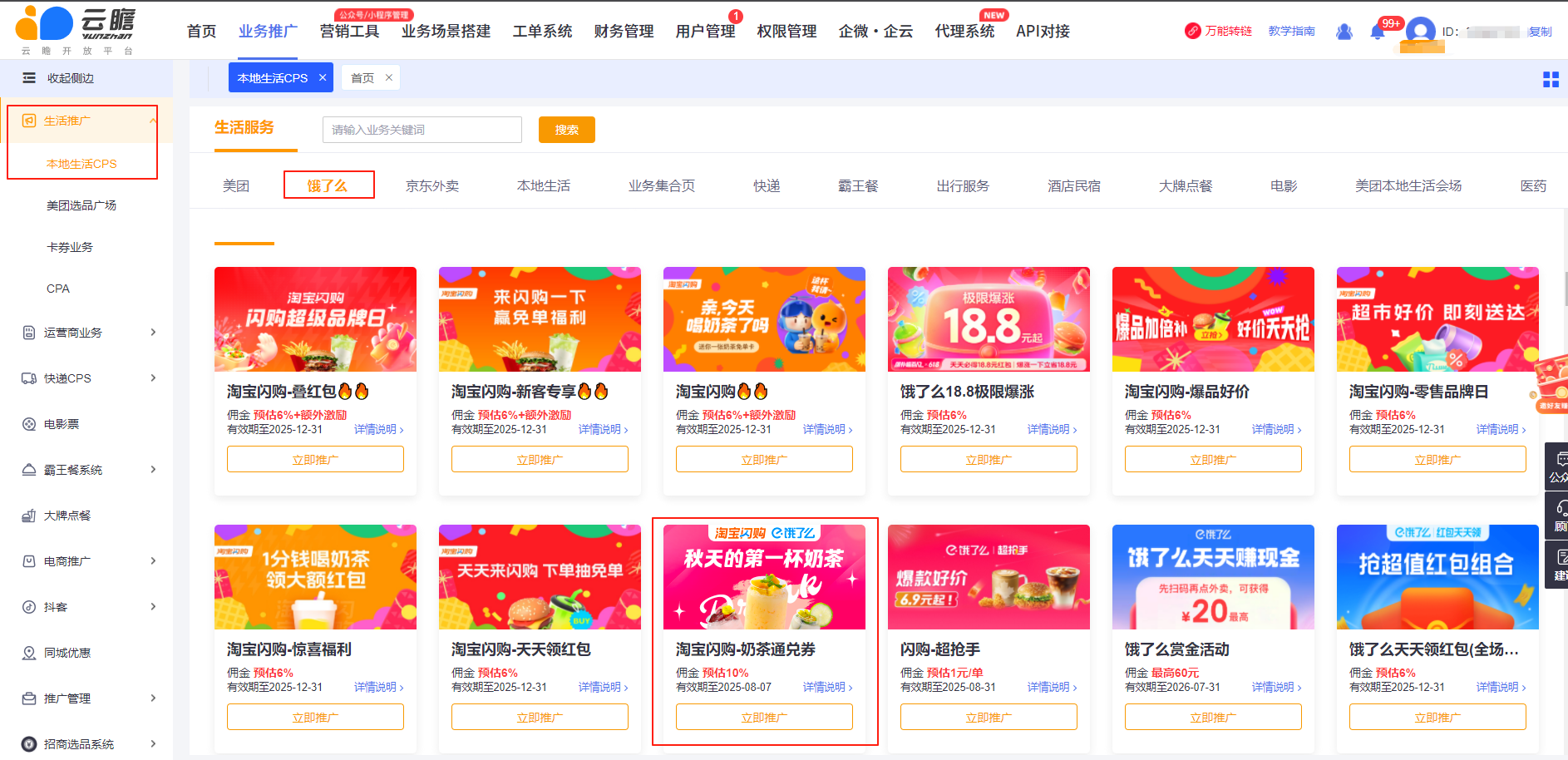Open 详情说明 for 淘宝闪购-新客专享
1568x760 pixels.
[x=603, y=429]
